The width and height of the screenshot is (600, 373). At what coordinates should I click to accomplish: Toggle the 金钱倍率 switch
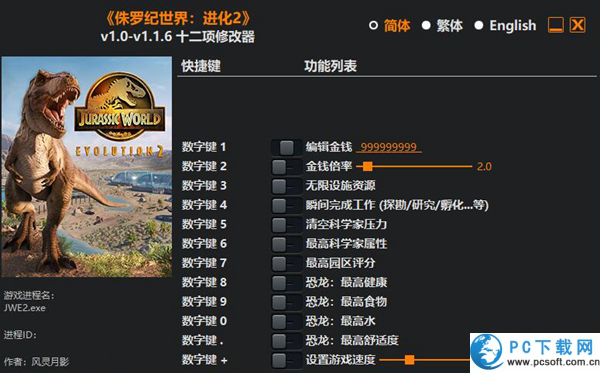[x=287, y=167]
